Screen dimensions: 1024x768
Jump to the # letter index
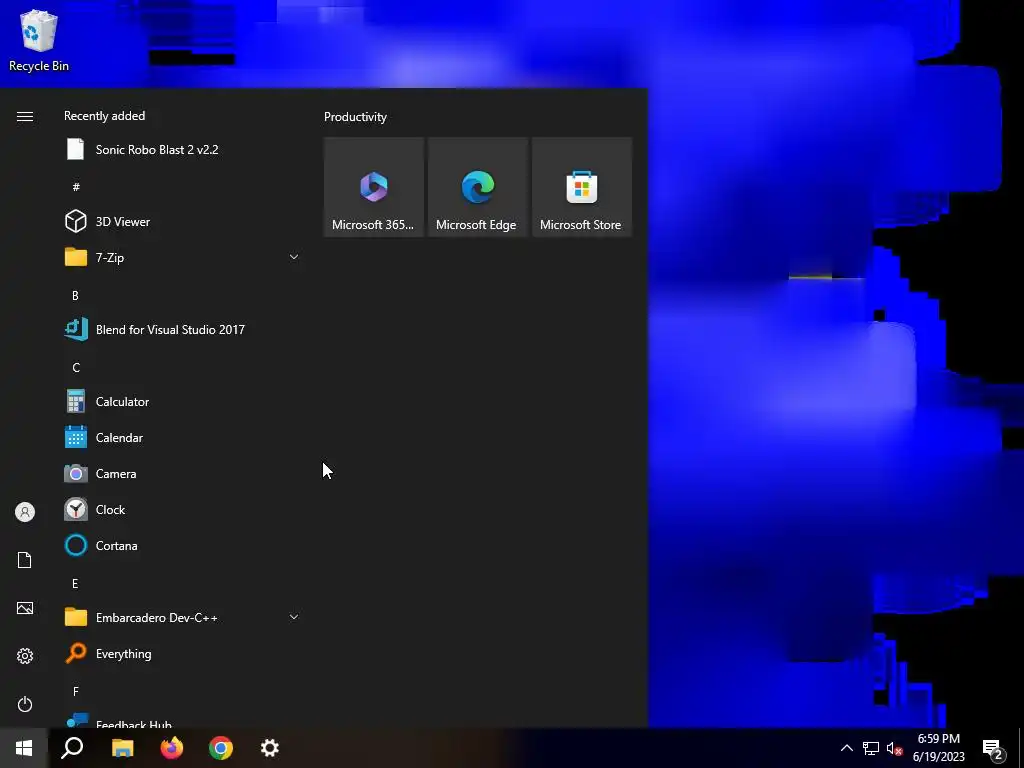point(76,187)
